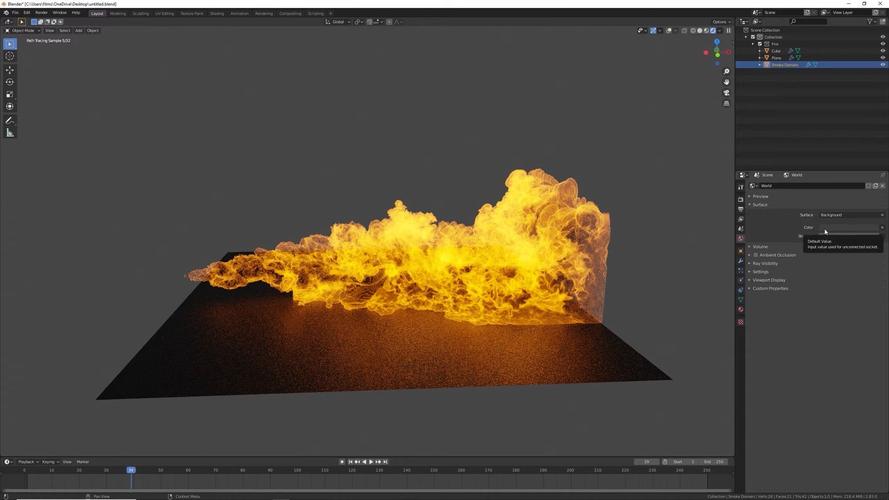Expand the Preview panel
Screen dimensions: 889x500
click(760, 196)
